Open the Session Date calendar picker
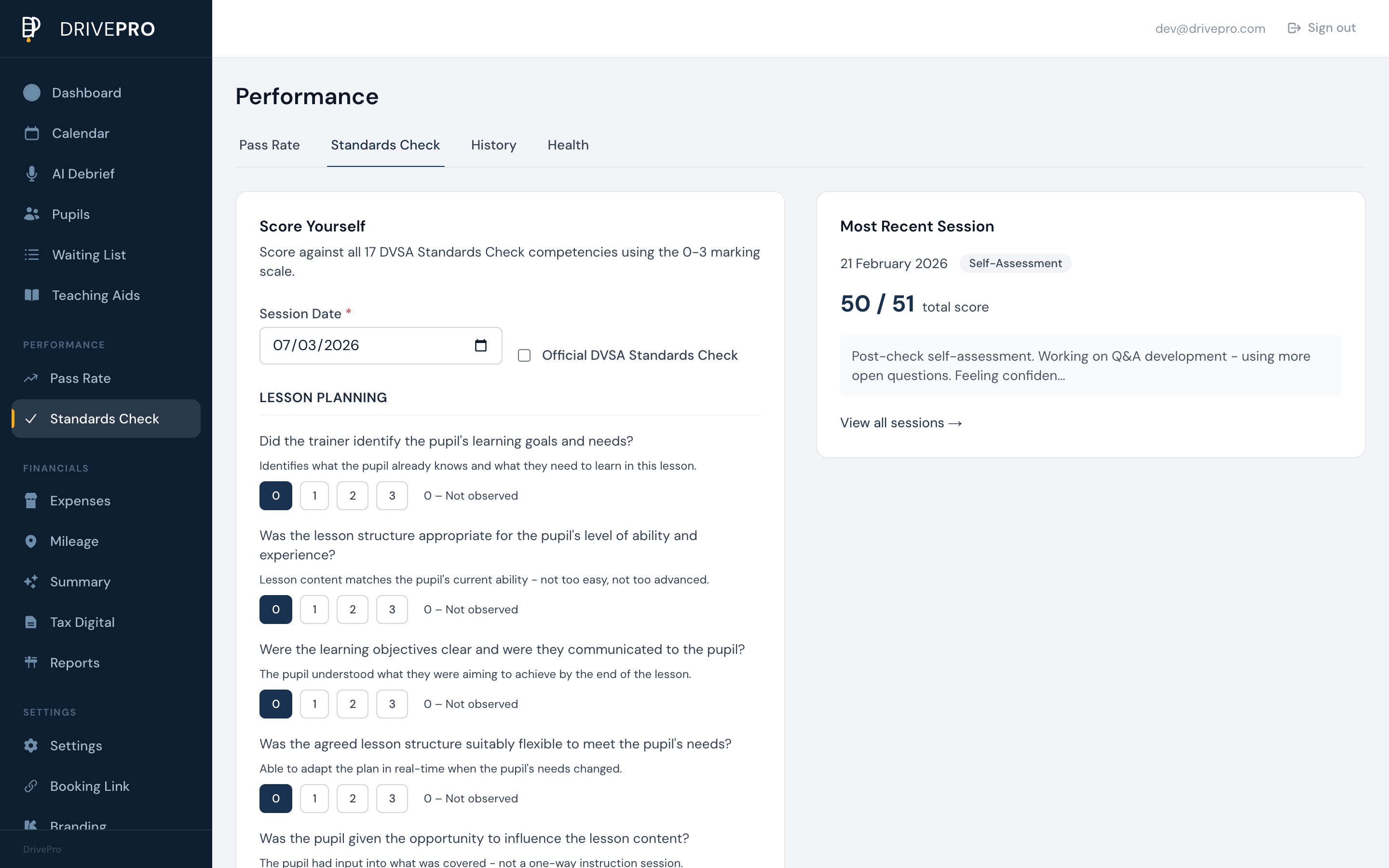Screen dimensions: 1389x868 point(481,345)
